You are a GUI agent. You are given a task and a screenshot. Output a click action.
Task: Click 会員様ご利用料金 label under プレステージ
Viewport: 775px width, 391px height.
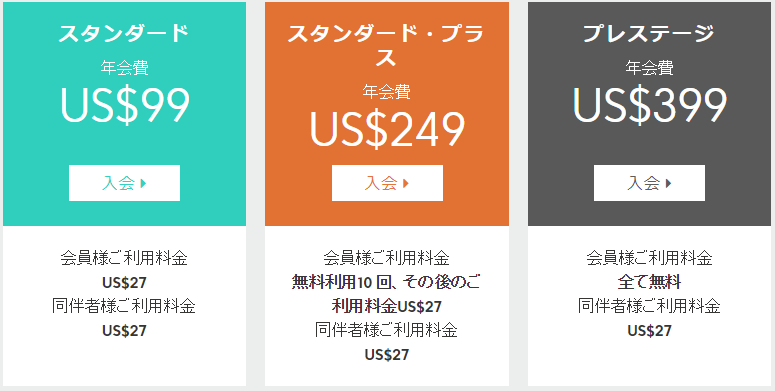pyautogui.click(x=649, y=258)
